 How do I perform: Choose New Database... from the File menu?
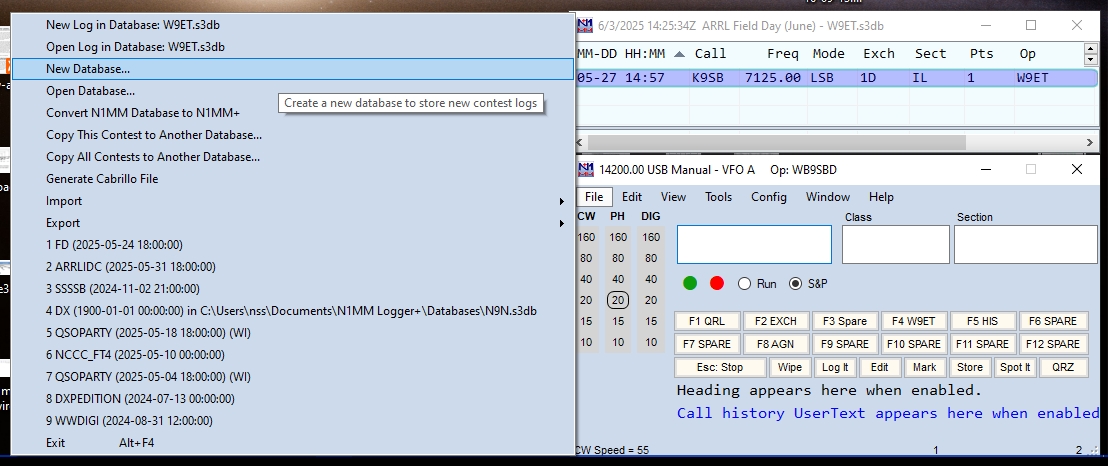pos(88,69)
